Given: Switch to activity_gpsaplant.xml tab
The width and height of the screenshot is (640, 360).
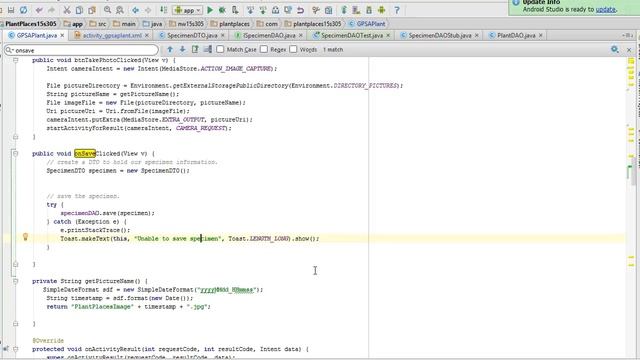Looking at the screenshot, I should [x=112, y=36].
